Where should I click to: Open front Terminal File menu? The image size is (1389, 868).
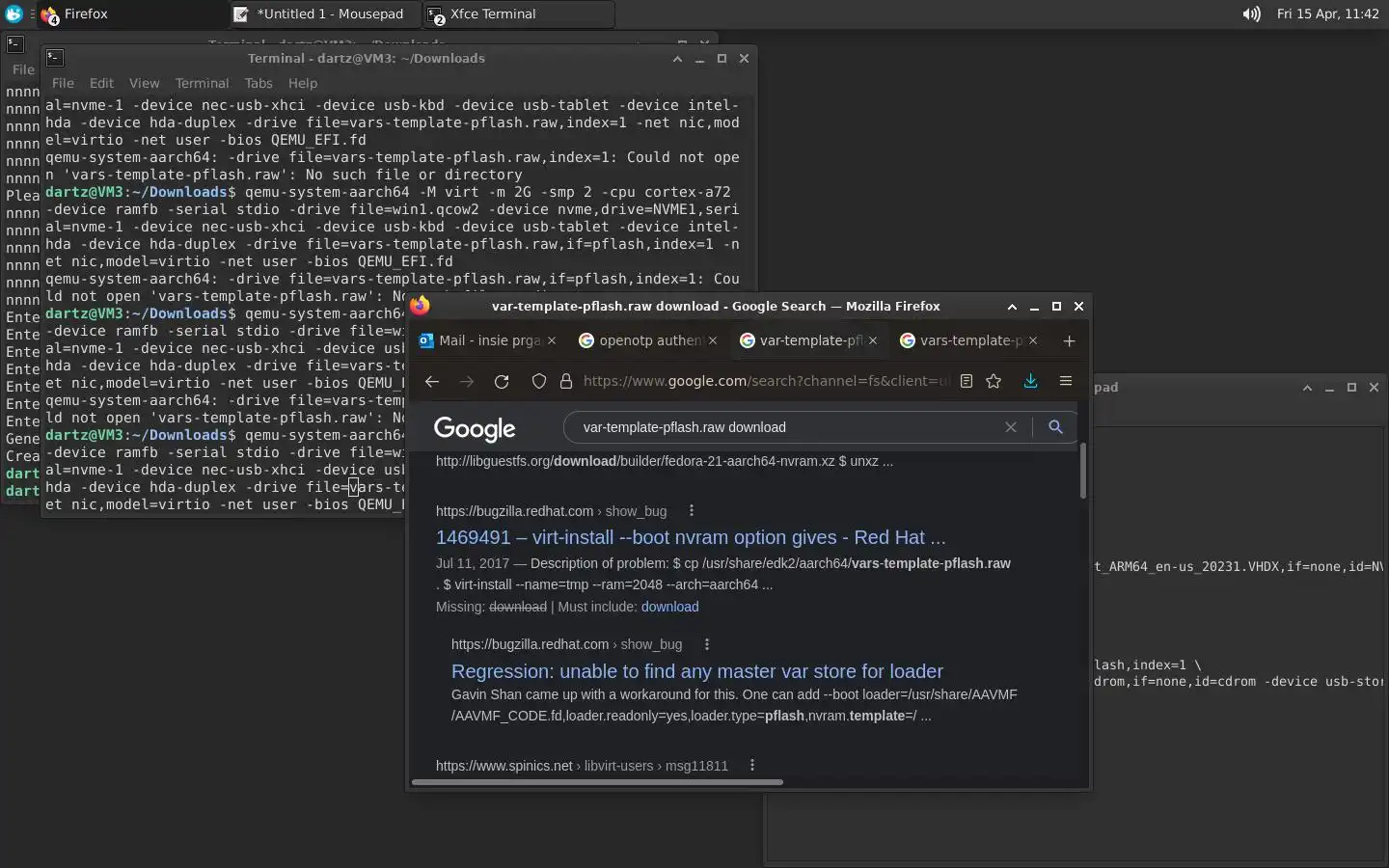click(63, 83)
